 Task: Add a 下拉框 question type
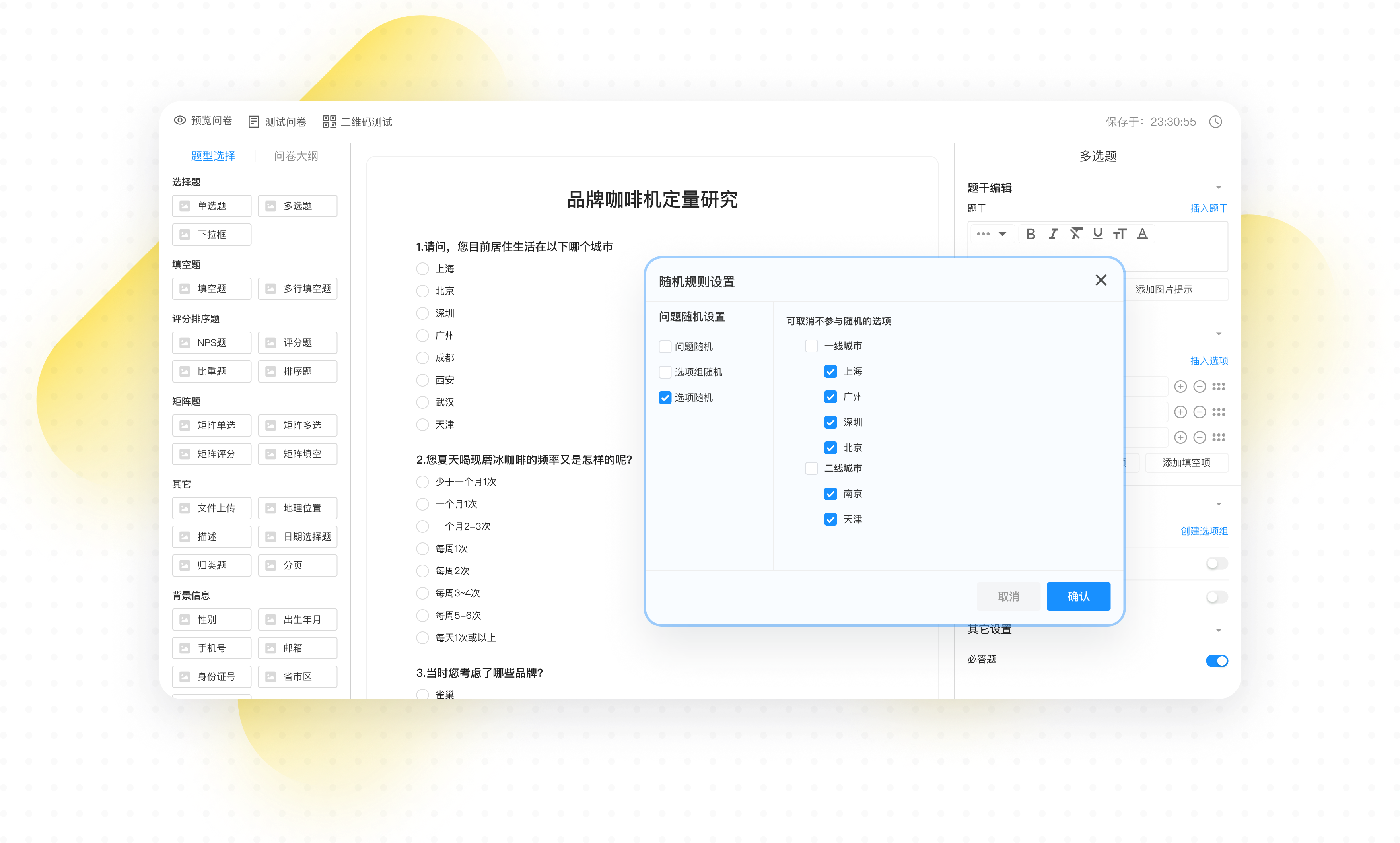point(211,235)
